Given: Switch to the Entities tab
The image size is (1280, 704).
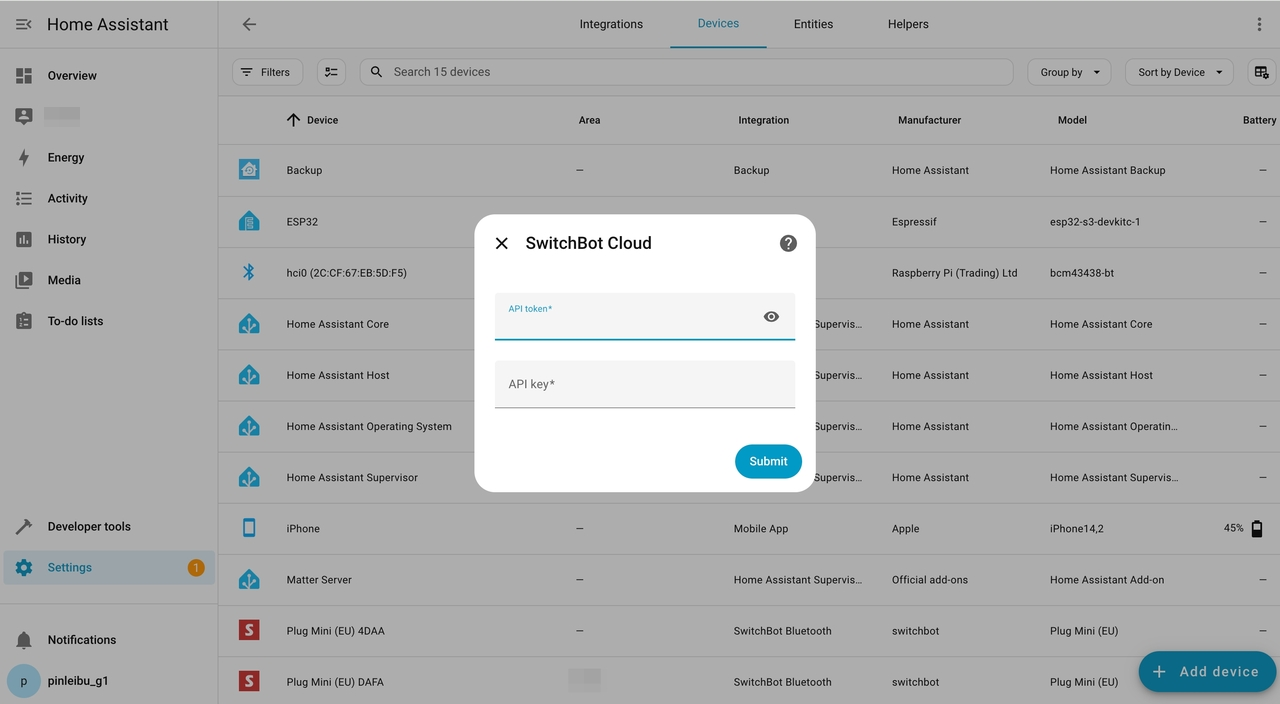Looking at the screenshot, I should pyautogui.click(x=813, y=24).
